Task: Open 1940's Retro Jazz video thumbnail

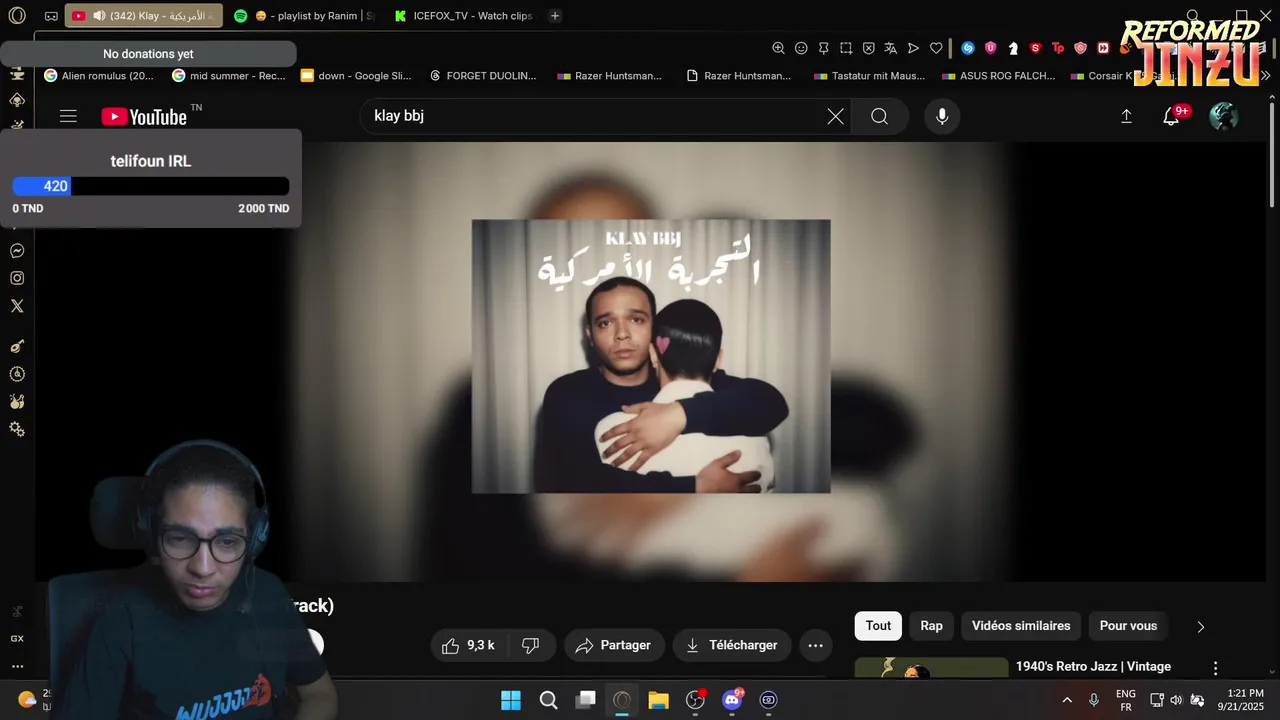Action: pos(931,667)
